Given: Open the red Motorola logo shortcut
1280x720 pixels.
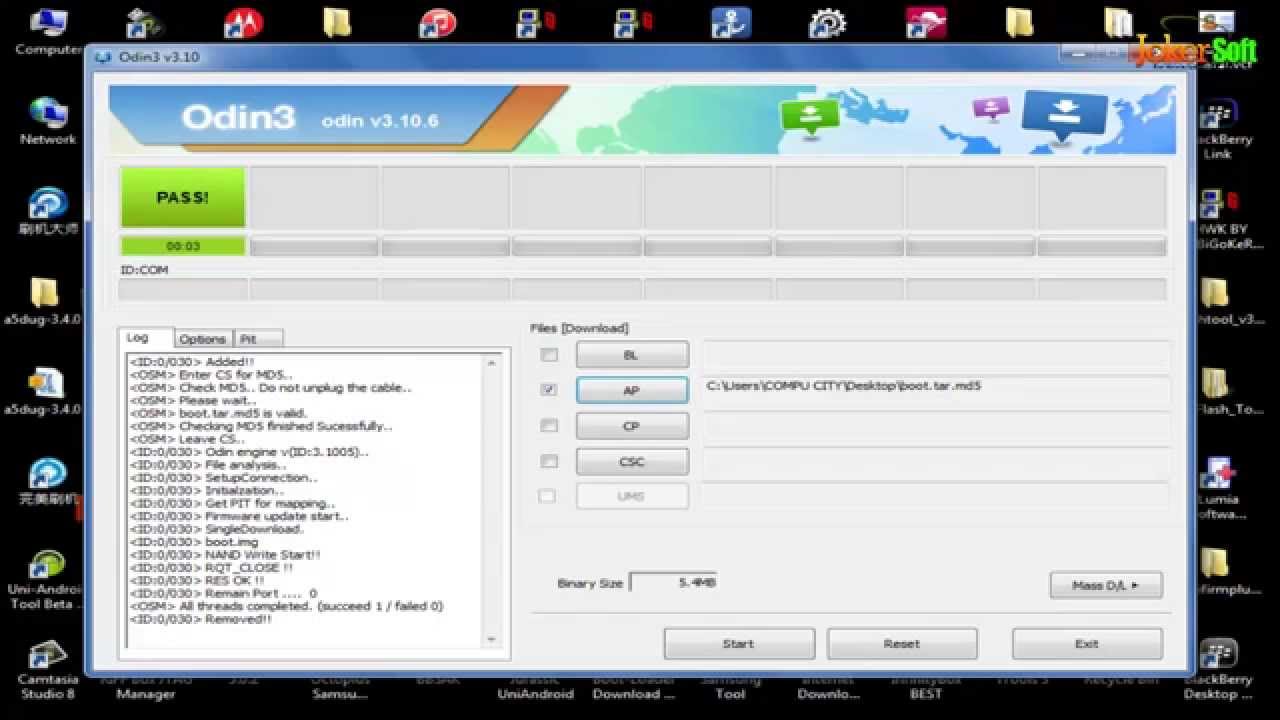Looking at the screenshot, I should pyautogui.click(x=244, y=22).
